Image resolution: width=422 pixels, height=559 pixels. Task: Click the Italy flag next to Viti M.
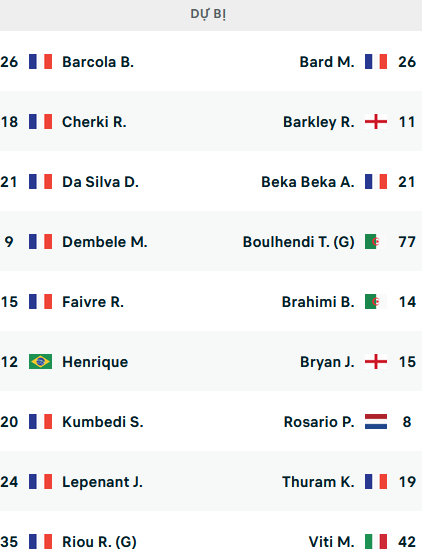coord(376,542)
